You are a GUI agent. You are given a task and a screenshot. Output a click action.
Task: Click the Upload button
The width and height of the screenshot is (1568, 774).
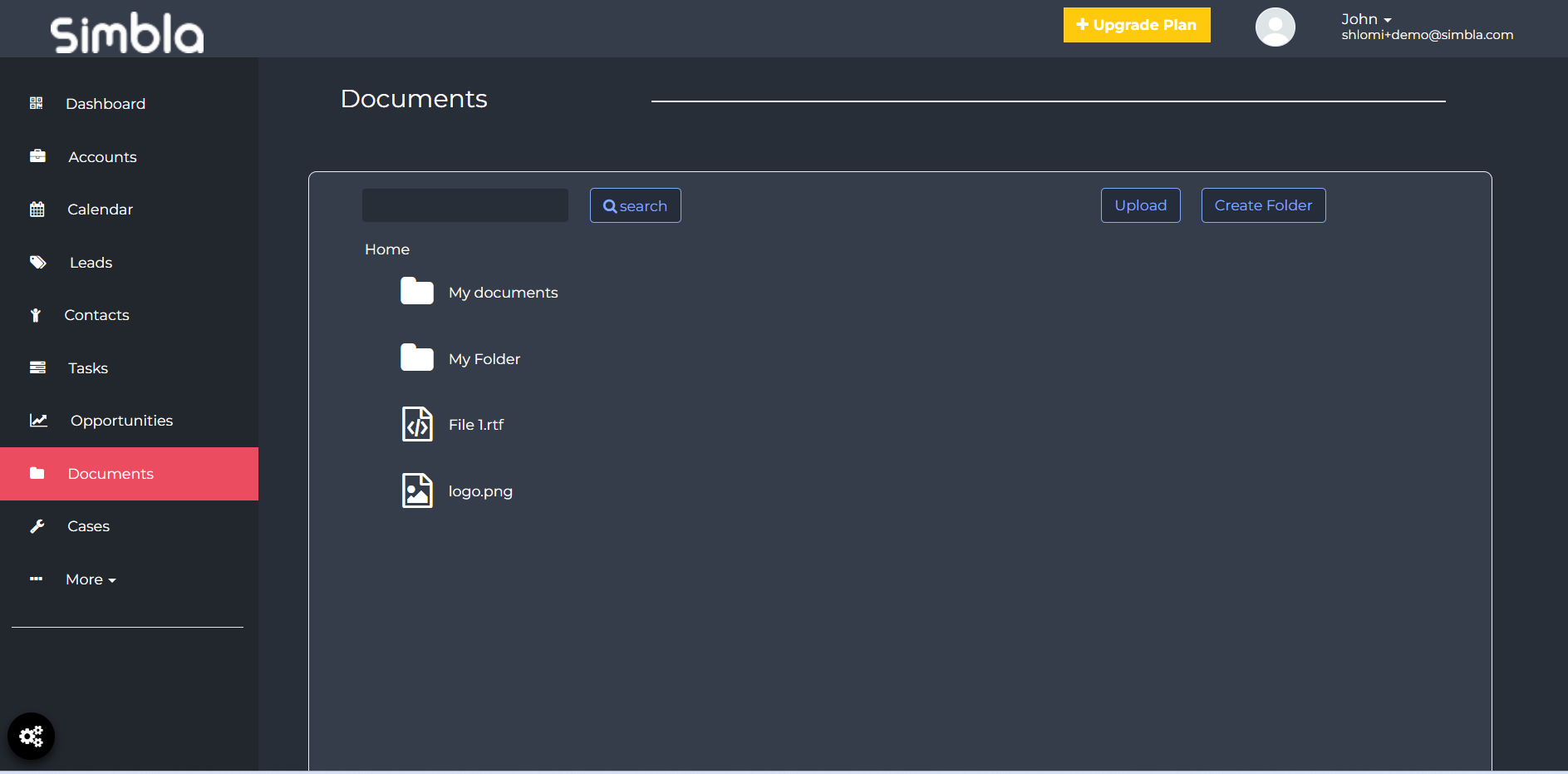click(1140, 205)
